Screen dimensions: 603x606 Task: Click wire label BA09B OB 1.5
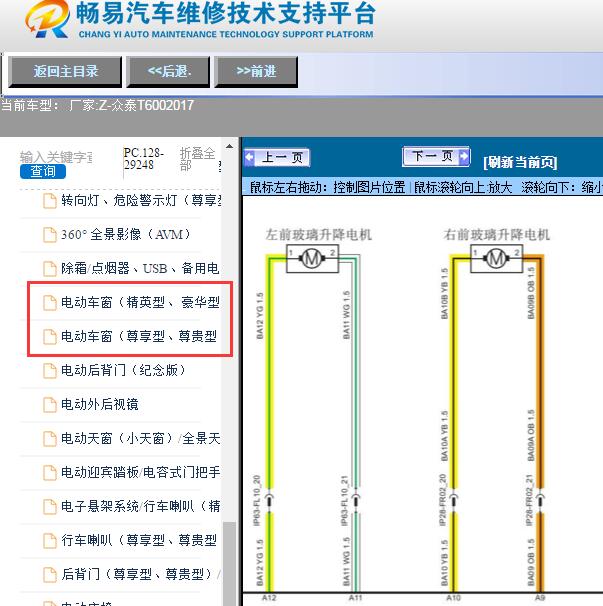531,293
